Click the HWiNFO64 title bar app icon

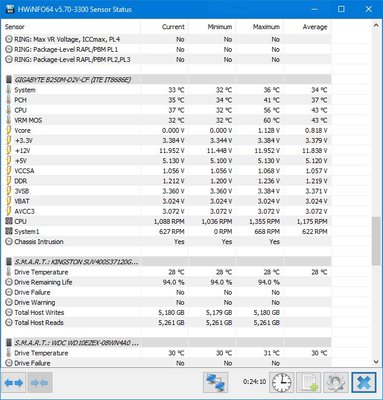point(9,9)
